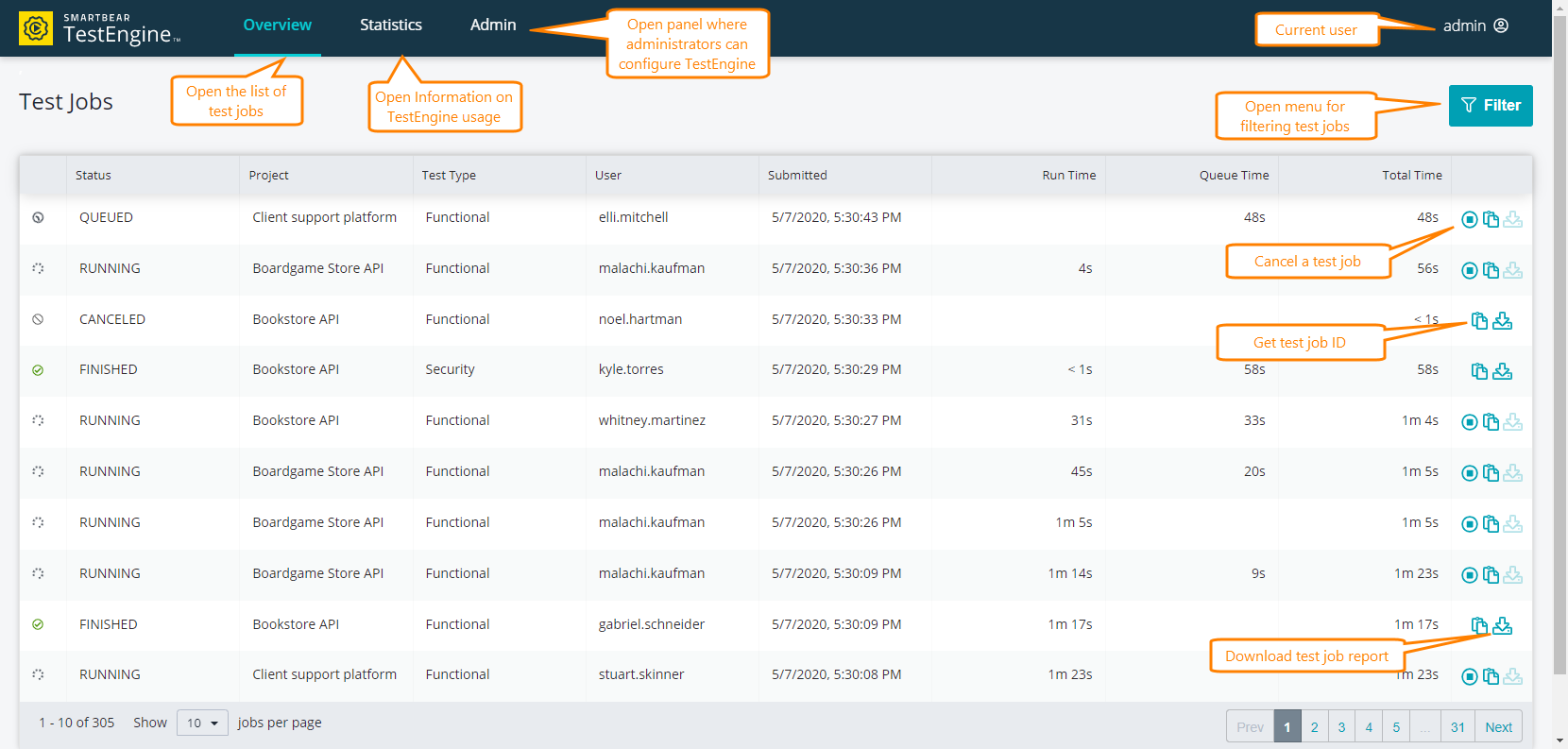Copy ID of job with 1m 14s run time
The height and width of the screenshot is (749, 1568).
(1491, 575)
